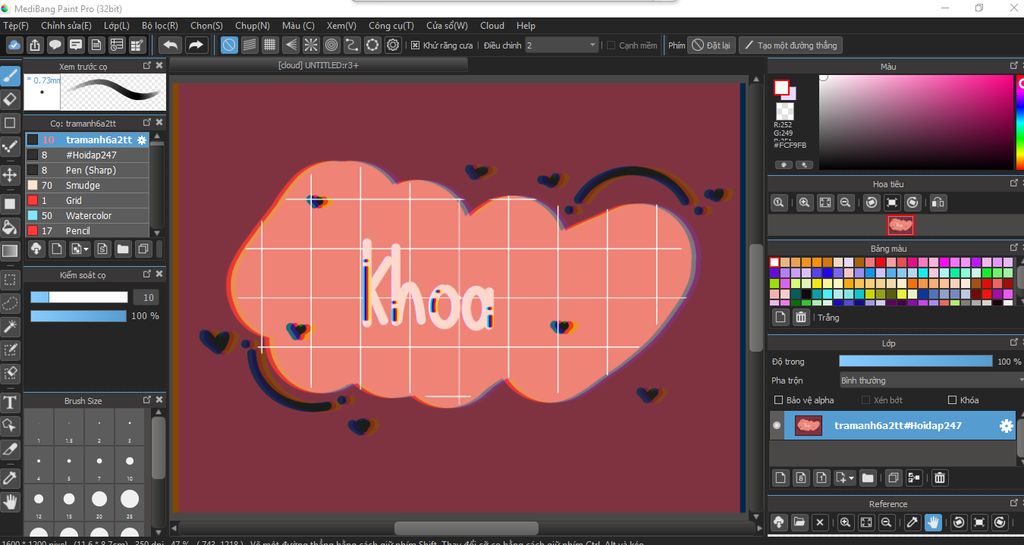This screenshot has height=545, width=1024.
Task: Open the Pha trộn blending mode dropdown
Action: tap(931, 380)
